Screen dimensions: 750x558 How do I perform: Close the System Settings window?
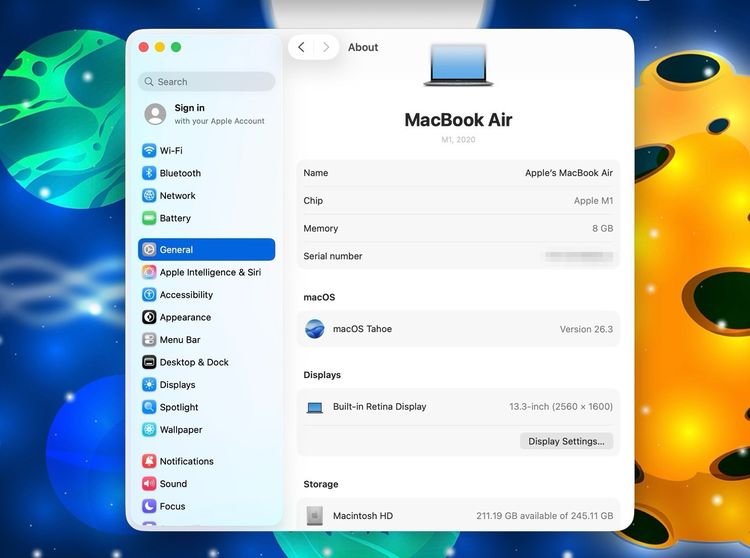point(143,47)
